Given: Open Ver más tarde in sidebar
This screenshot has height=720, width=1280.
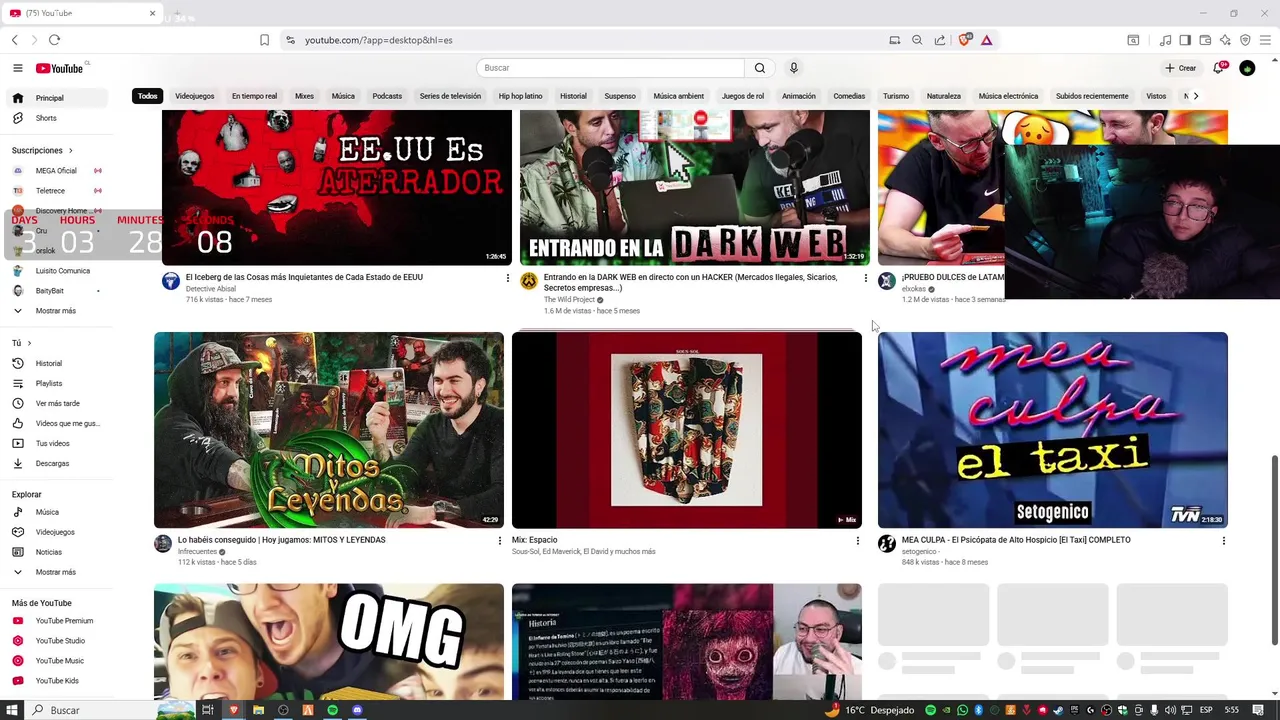Looking at the screenshot, I should [59, 403].
